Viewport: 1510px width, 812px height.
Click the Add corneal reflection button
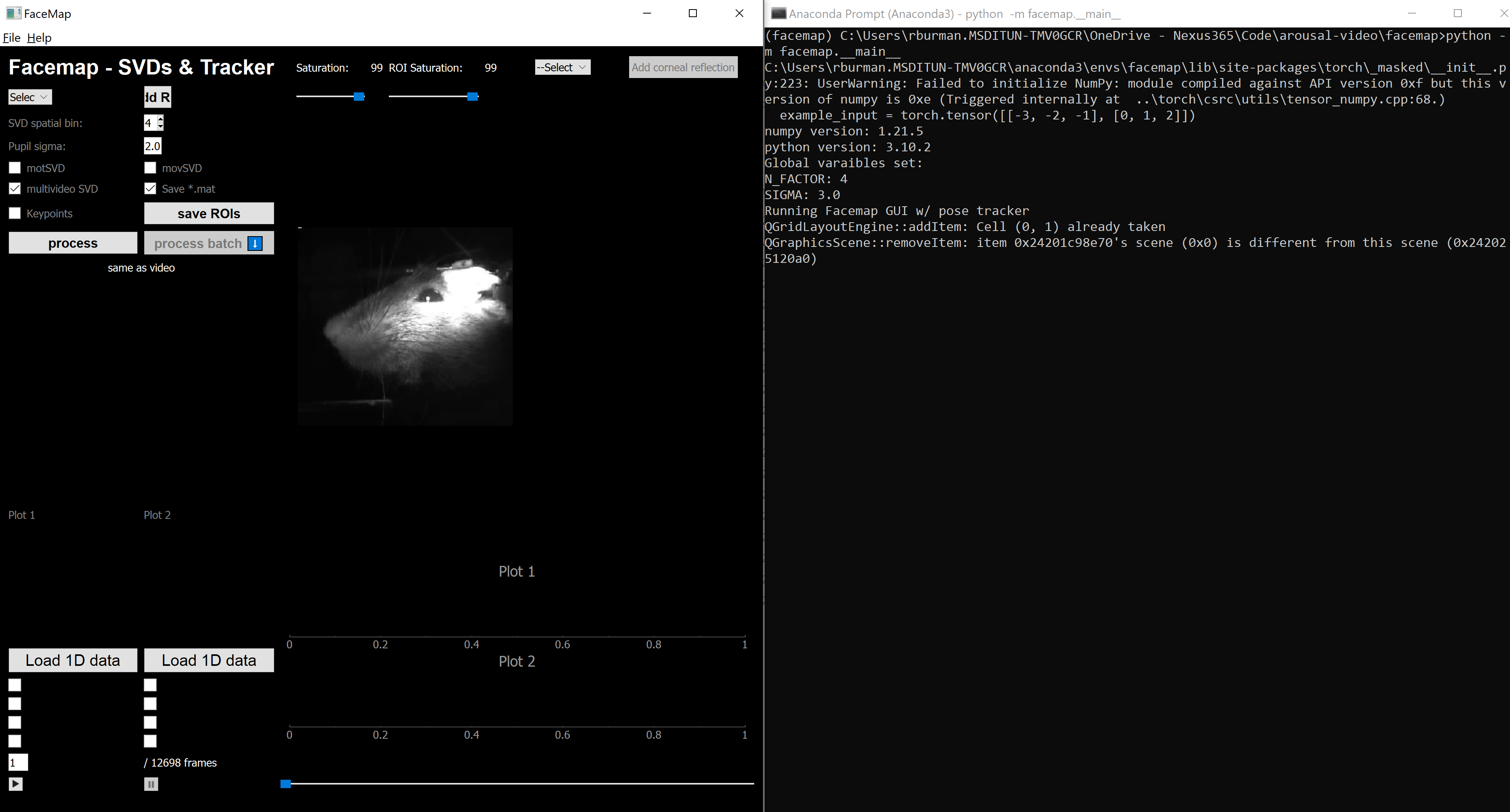[x=682, y=67]
